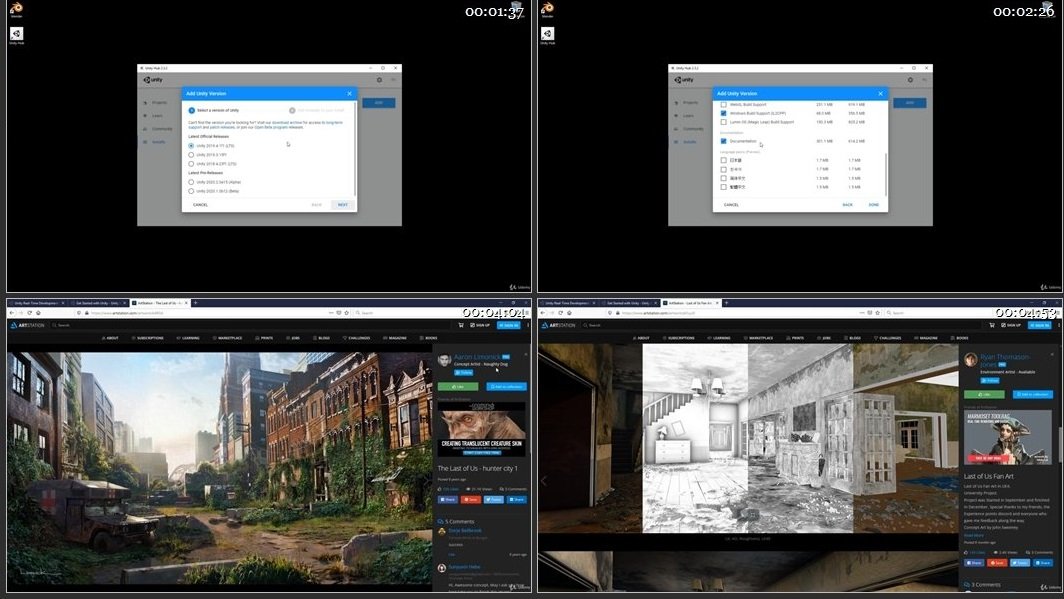This screenshot has width=1064, height=599.
Task: Click the blue ADD button behind the version-selection dialog
Action: tap(379, 102)
